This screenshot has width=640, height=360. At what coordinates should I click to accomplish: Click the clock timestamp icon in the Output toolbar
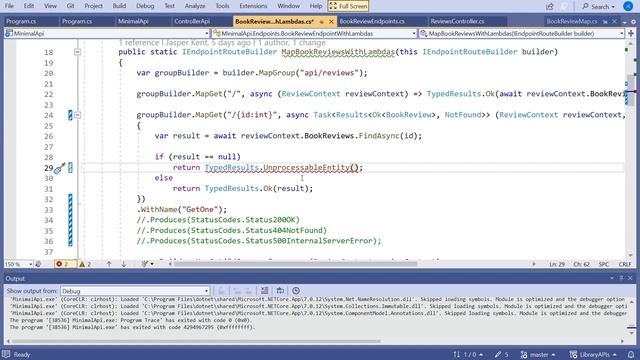coord(296,291)
